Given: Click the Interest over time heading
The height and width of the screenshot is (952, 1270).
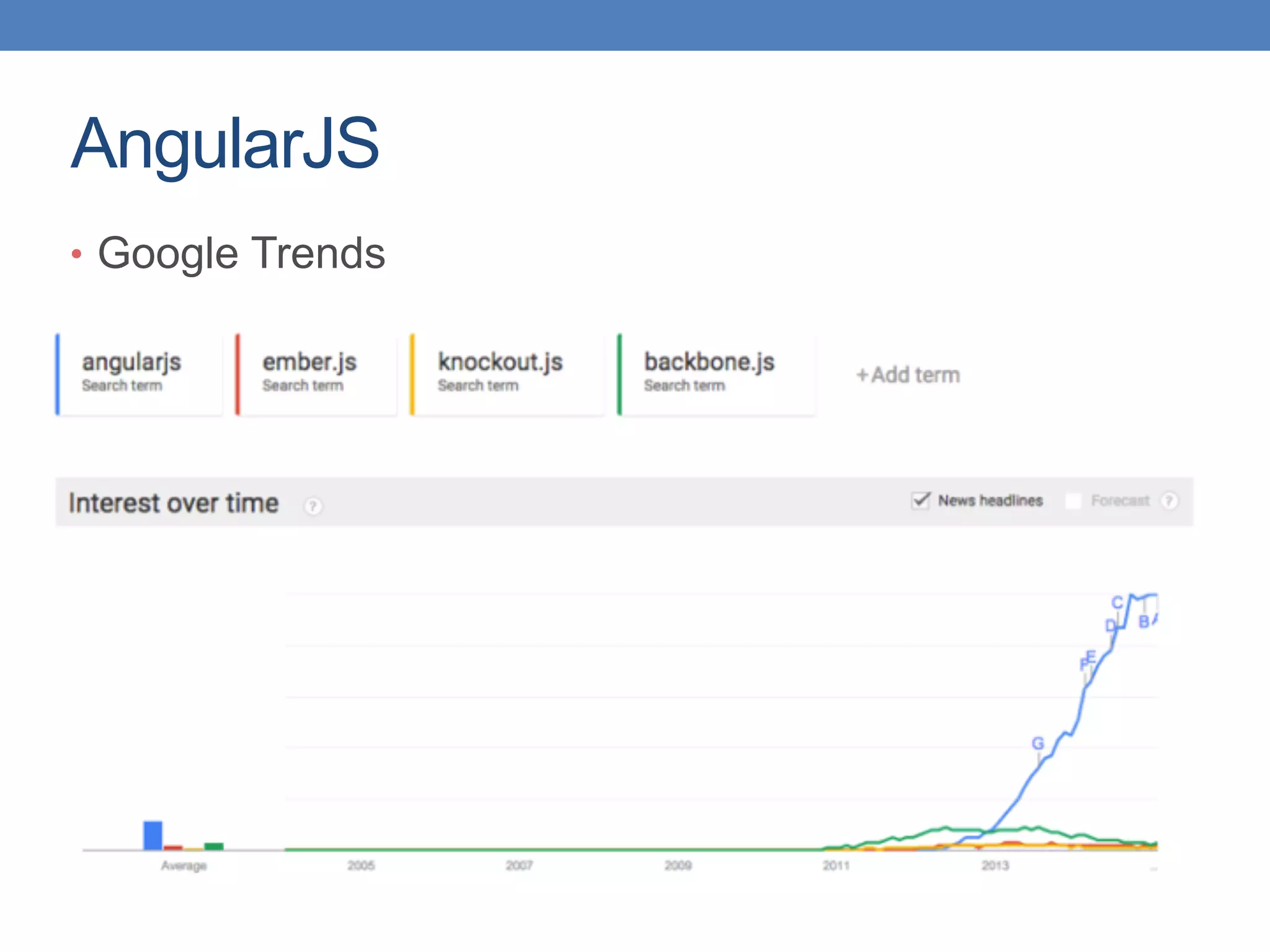Looking at the screenshot, I should (174, 503).
